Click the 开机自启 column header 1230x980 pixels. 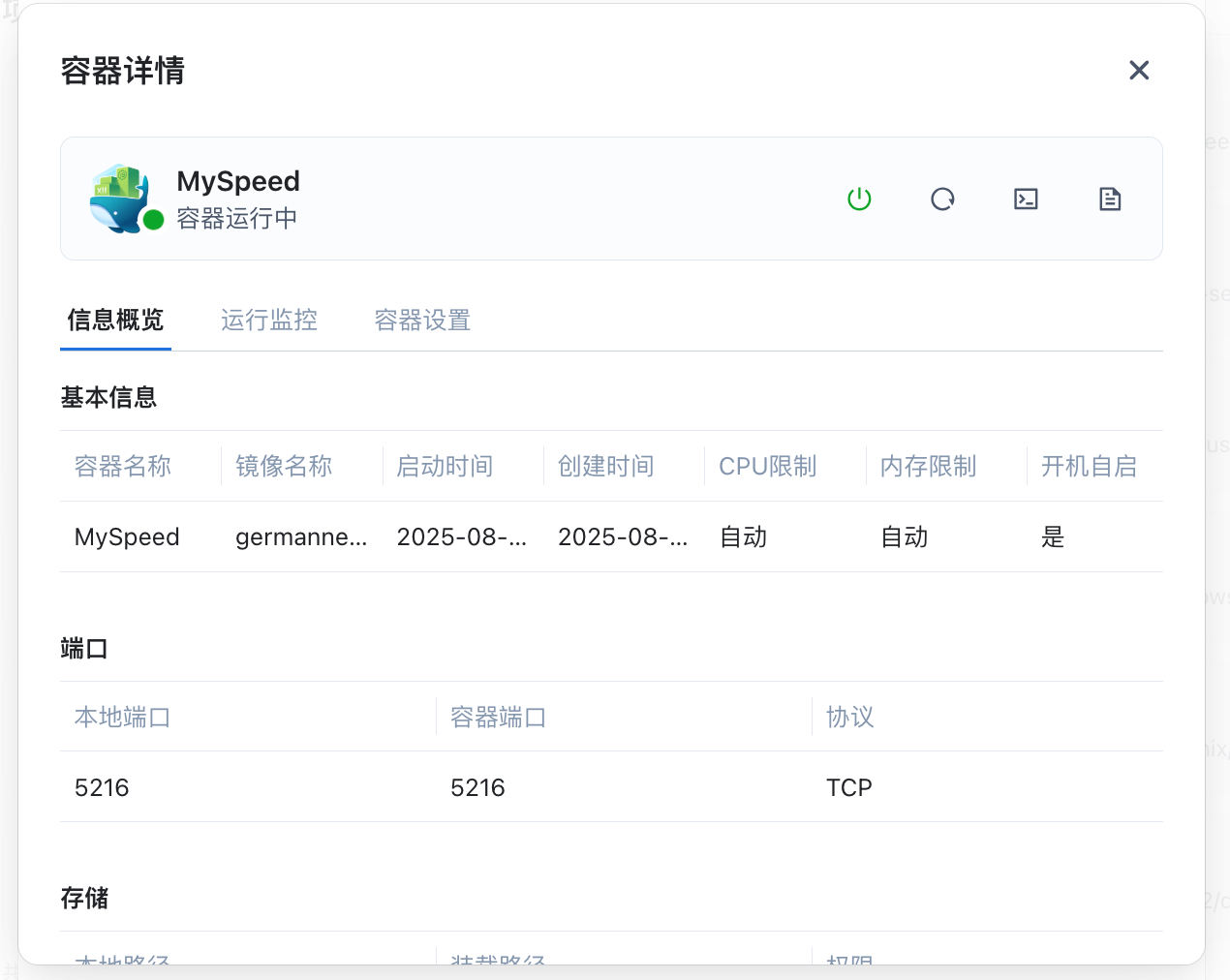1089,467
